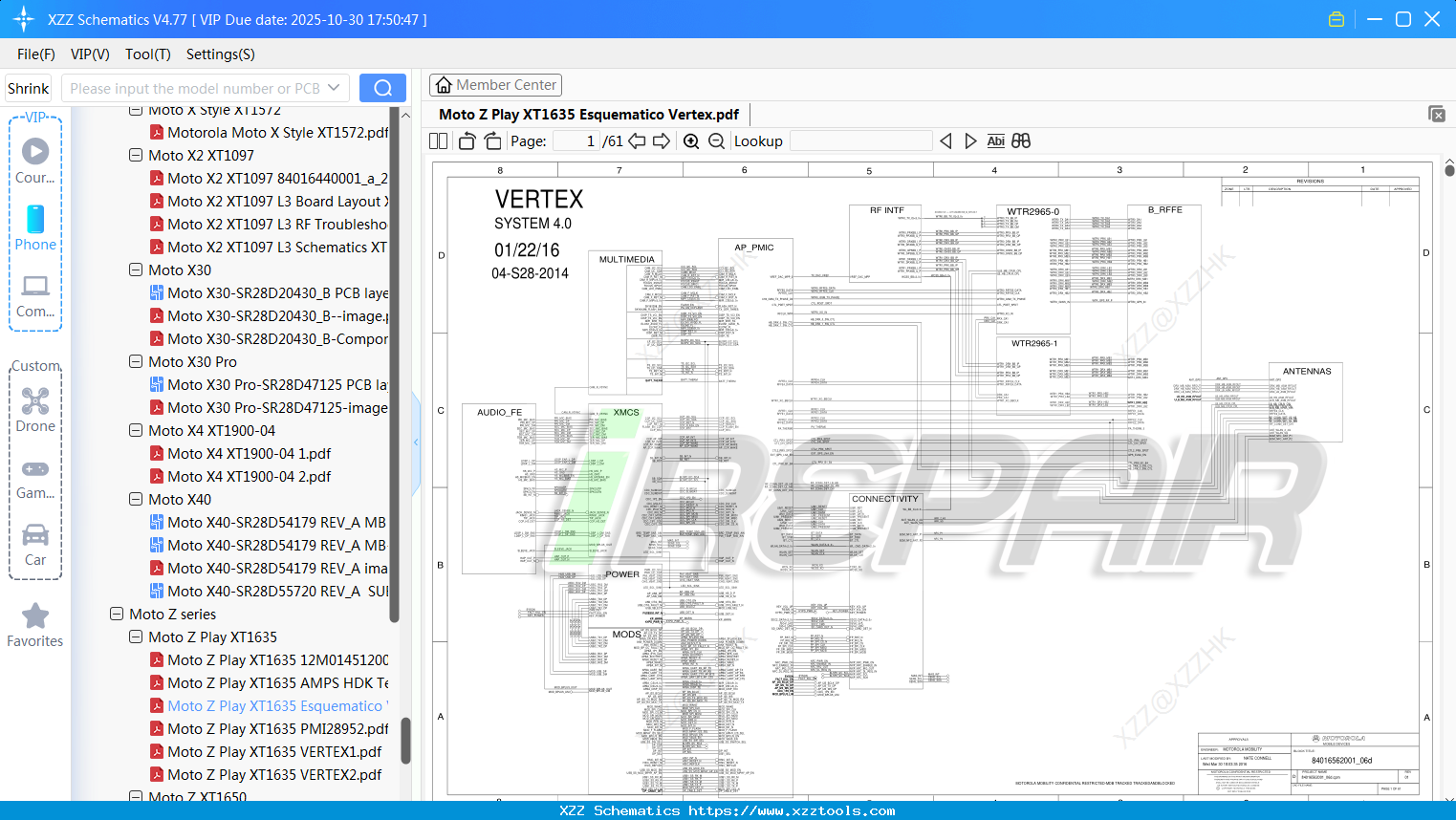
Task: Select the Moto Z Play XT1635 Esquematico Vertex.pdf tab
Action: click(589, 115)
